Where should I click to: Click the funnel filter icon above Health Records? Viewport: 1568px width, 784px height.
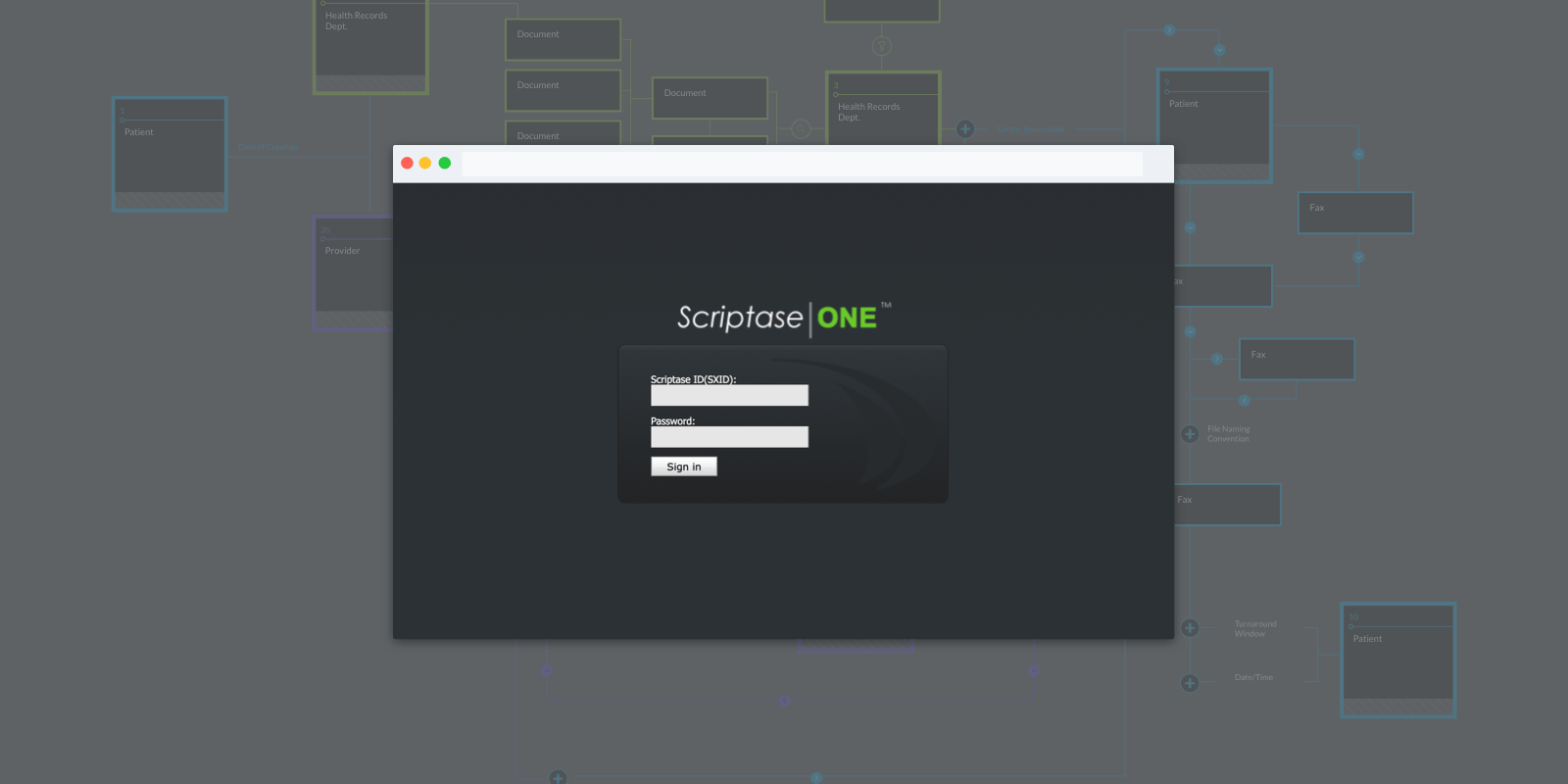[x=882, y=46]
